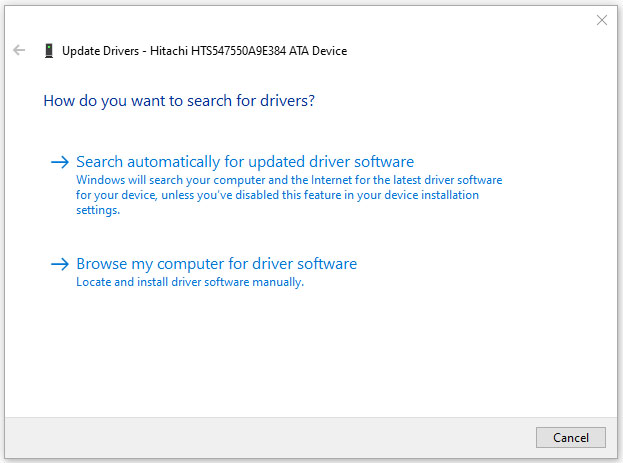
Task: Click the 'Windows will search your computer' description line
Action: (x=288, y=180)
